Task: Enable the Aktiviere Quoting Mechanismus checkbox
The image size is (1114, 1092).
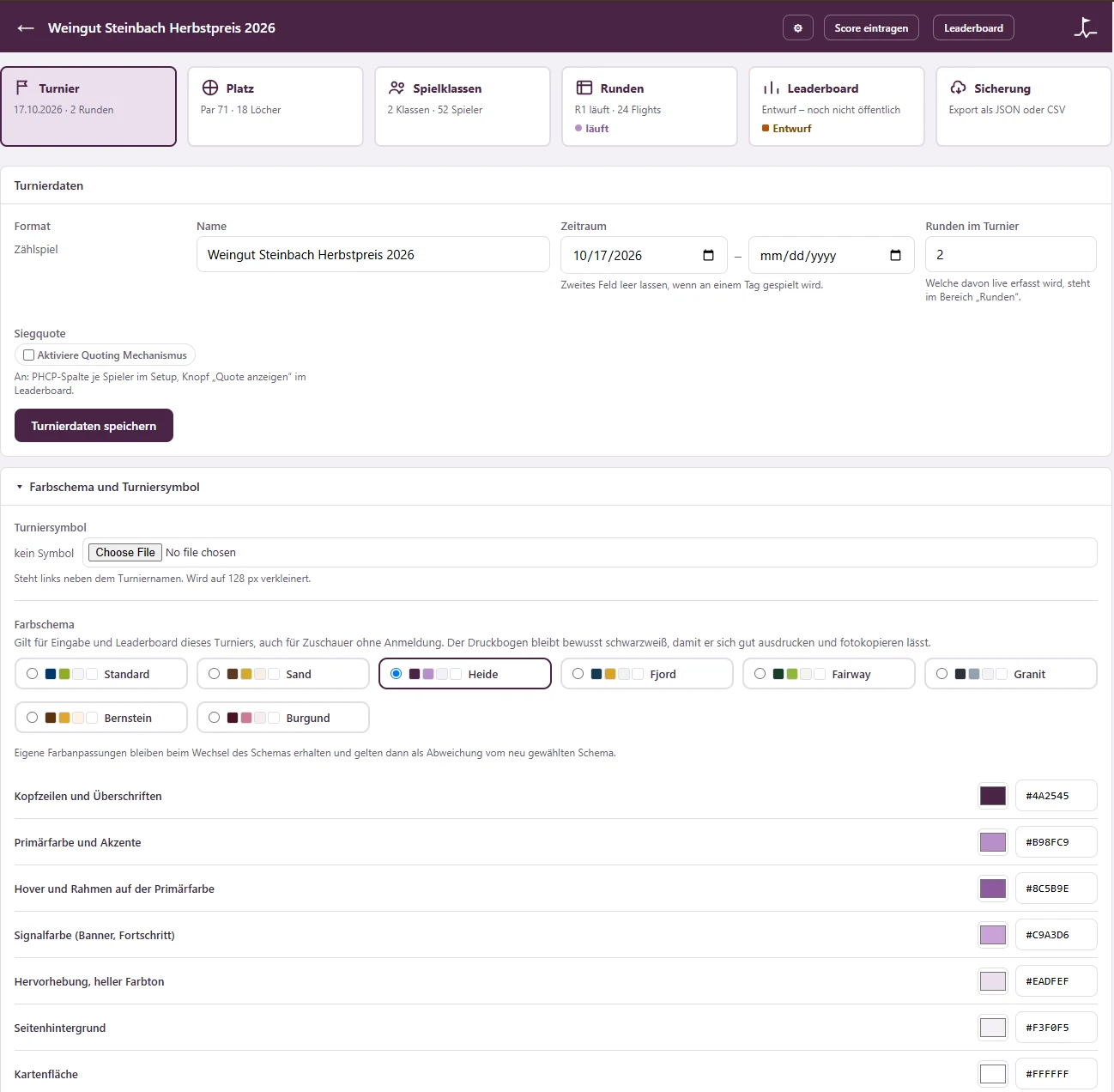Action: (29, 355)
